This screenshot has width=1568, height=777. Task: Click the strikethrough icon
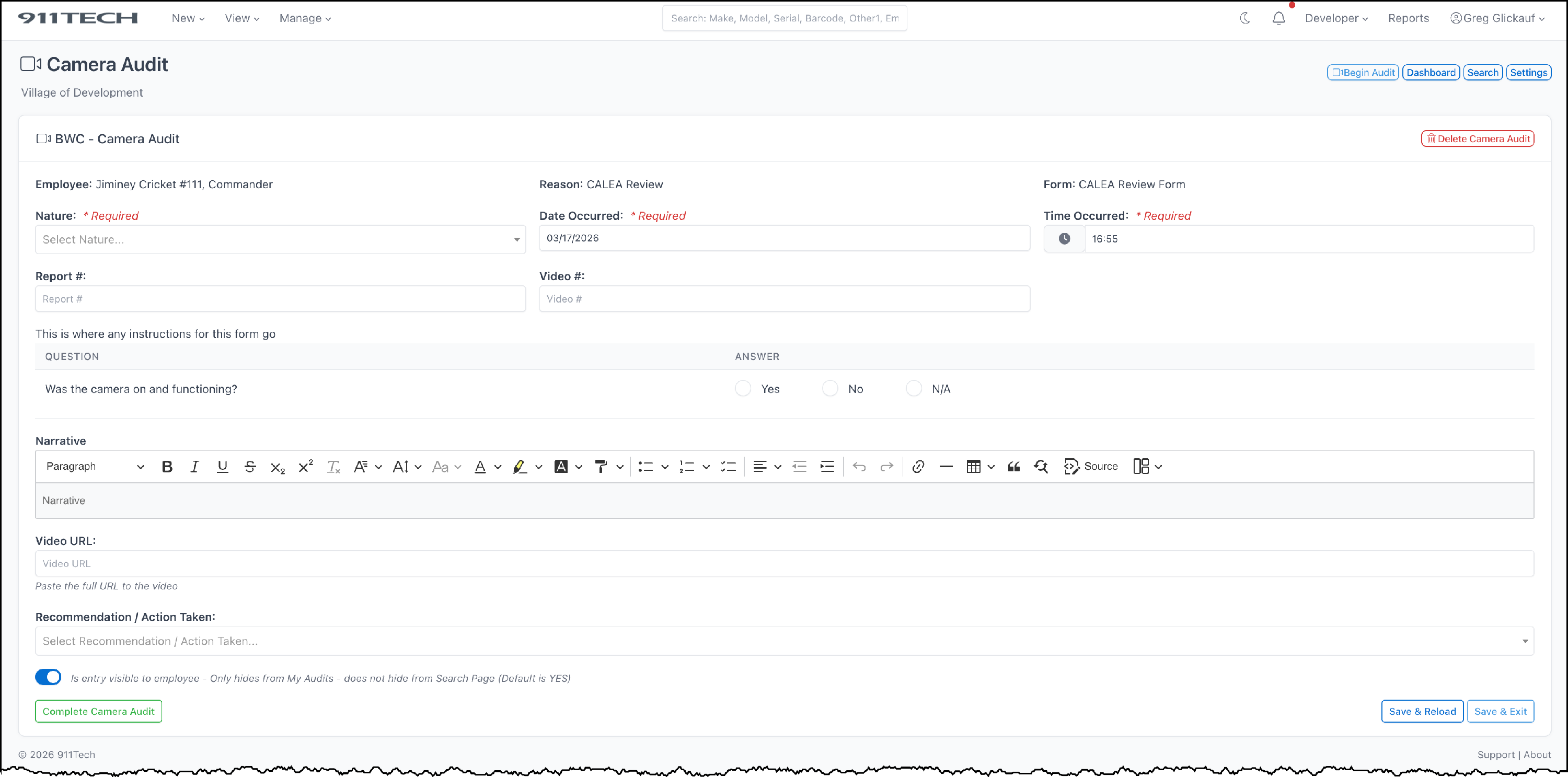click(249, 467)
